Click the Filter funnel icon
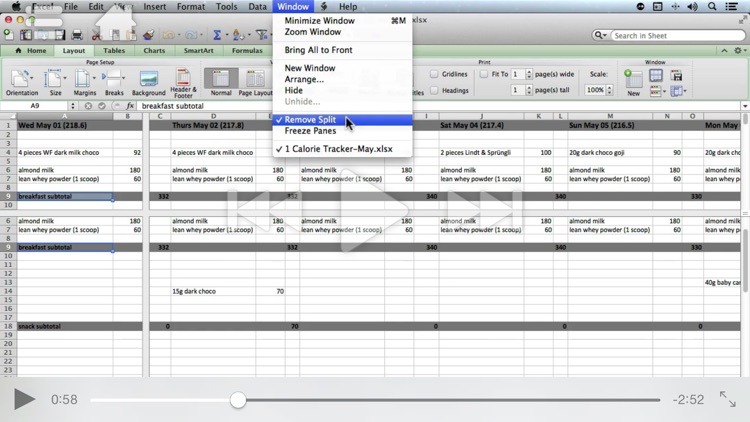Image resolution: width=750 pixels, height=422 pixels. (x=262, y=35)
